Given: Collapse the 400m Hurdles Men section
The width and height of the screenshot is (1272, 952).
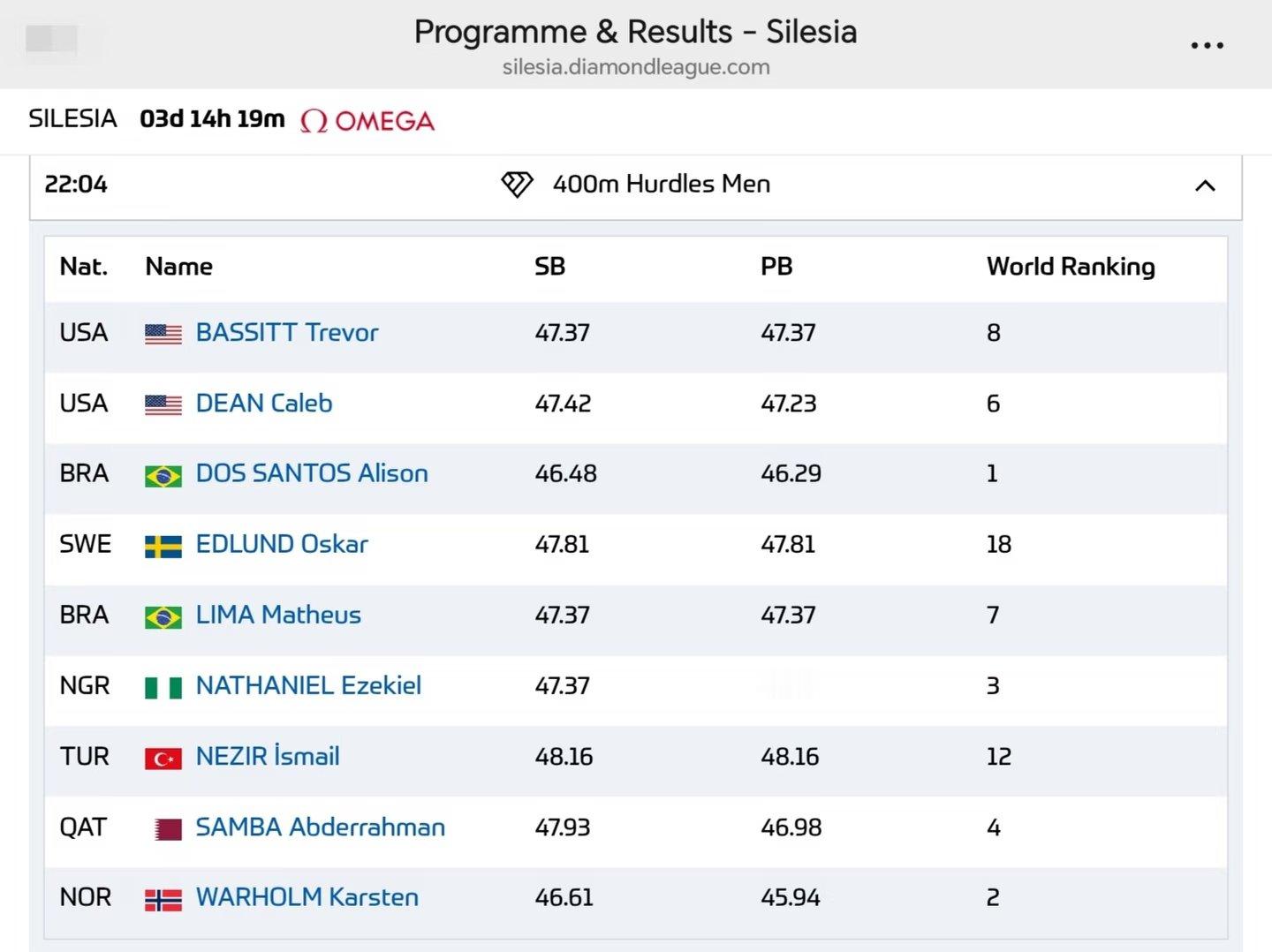Looking at the screenshot, I should point(1205,185).
